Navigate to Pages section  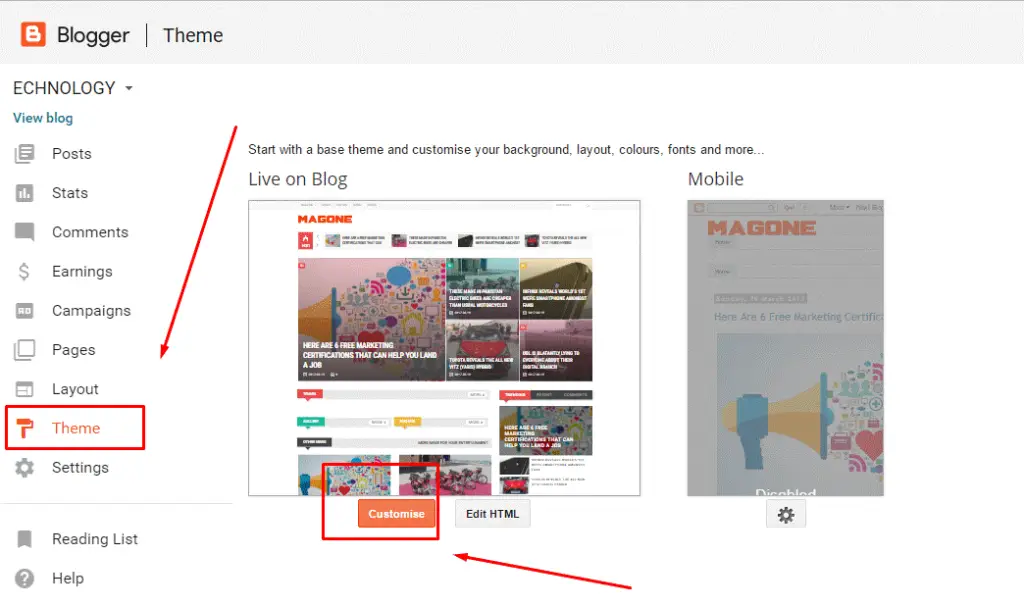point(74,350)
